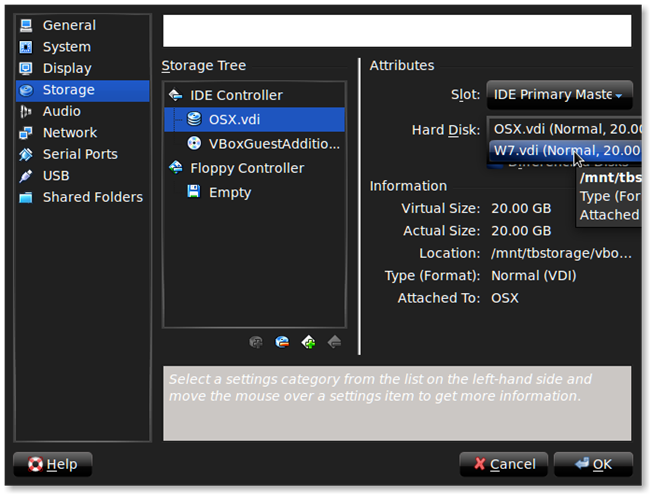The width and height of the screenshot is (650, 494).
Task: Click the Cancel button
Action: [x=504, y=465]
